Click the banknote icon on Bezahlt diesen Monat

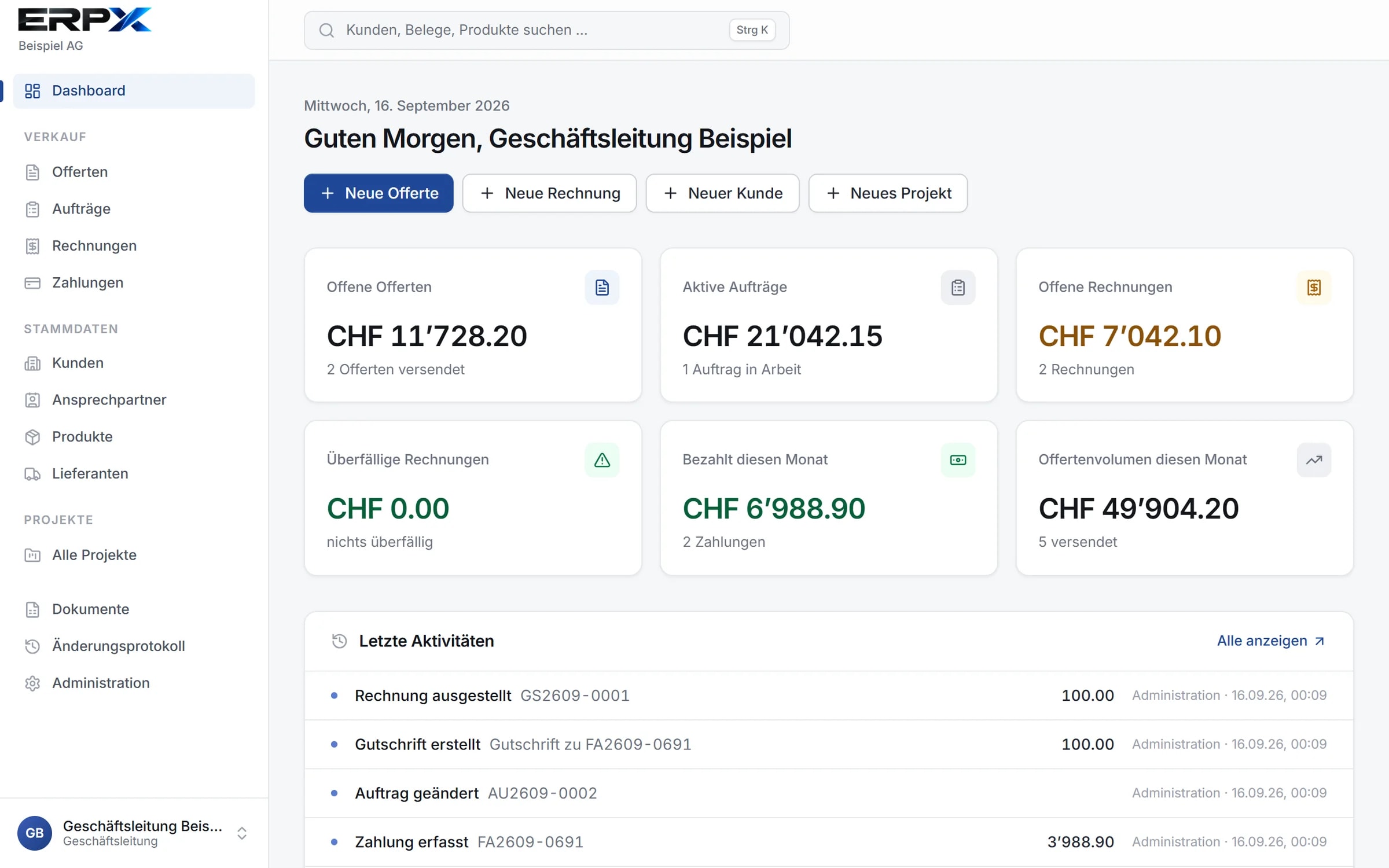[x=958, y=460]
